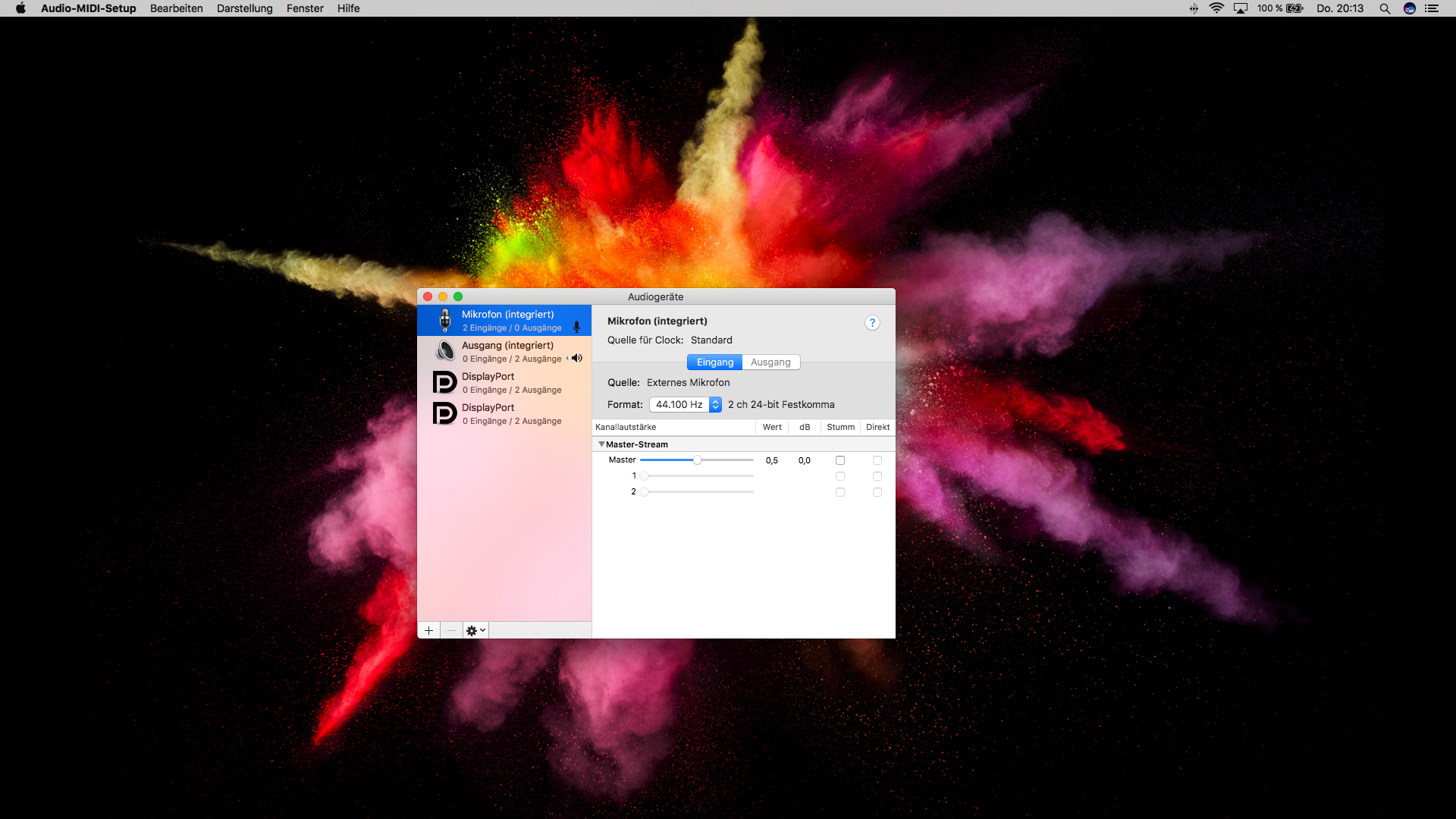This screenshot has width=1456, height=819.
Task: Click the second DisplayPort device icon
Action: [444, 413]
